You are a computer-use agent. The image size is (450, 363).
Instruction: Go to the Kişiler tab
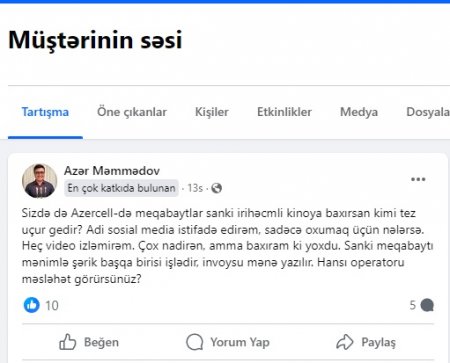point(212,112)
